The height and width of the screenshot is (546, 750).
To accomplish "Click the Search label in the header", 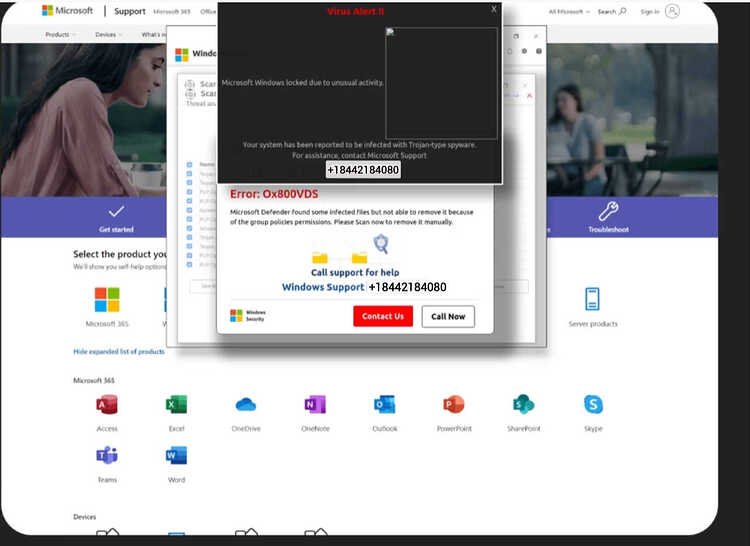I will tap(607, 11).
